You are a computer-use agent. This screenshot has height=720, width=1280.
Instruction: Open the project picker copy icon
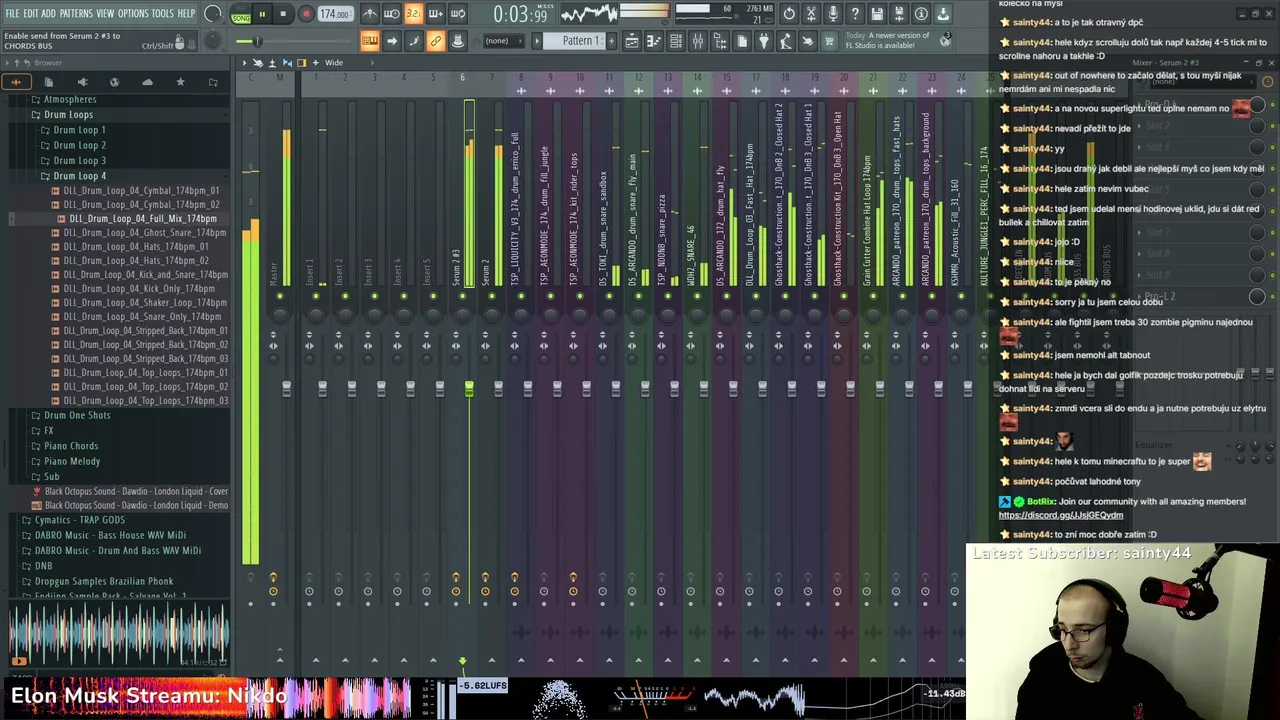click(x=742, y=41)
